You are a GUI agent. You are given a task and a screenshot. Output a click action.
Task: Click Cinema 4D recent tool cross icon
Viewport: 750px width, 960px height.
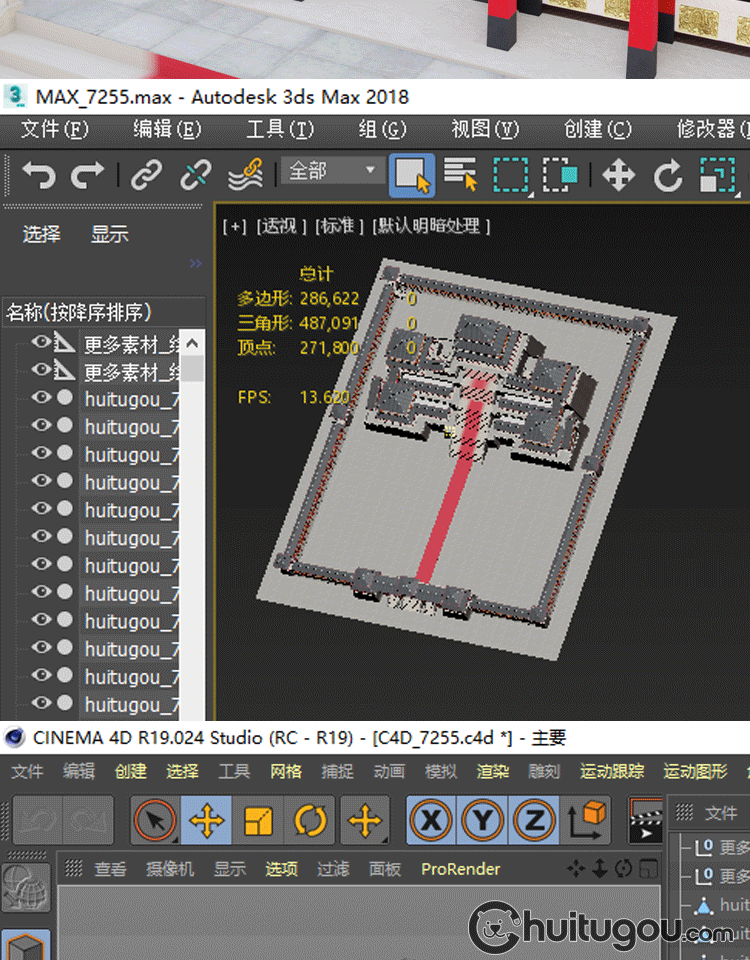pos(366,820)
